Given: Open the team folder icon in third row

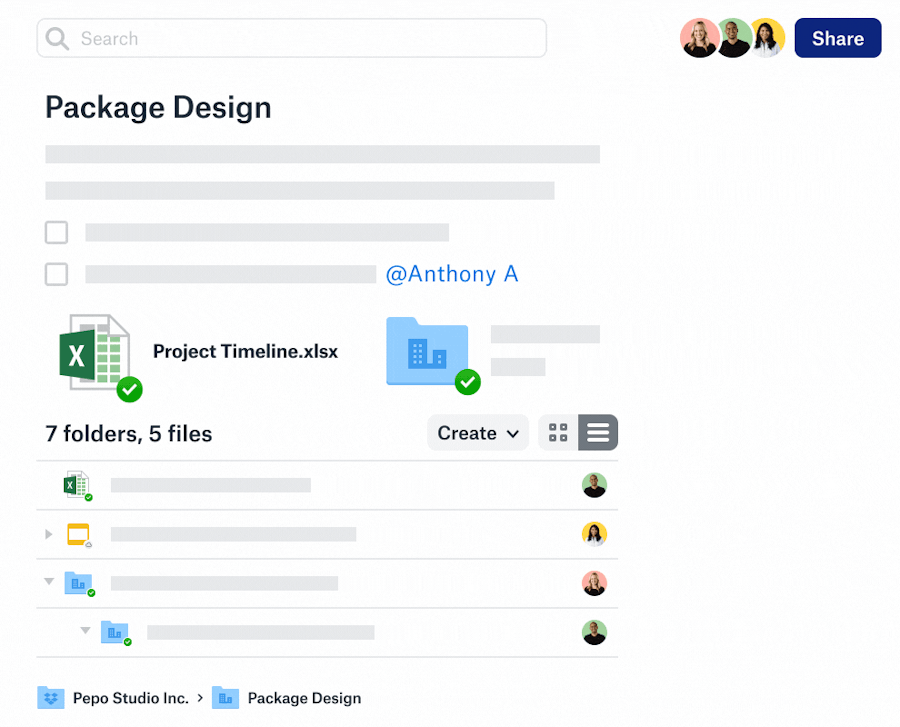Looking at the screenshot, I should pyautogui.click(x=79, y=583).
